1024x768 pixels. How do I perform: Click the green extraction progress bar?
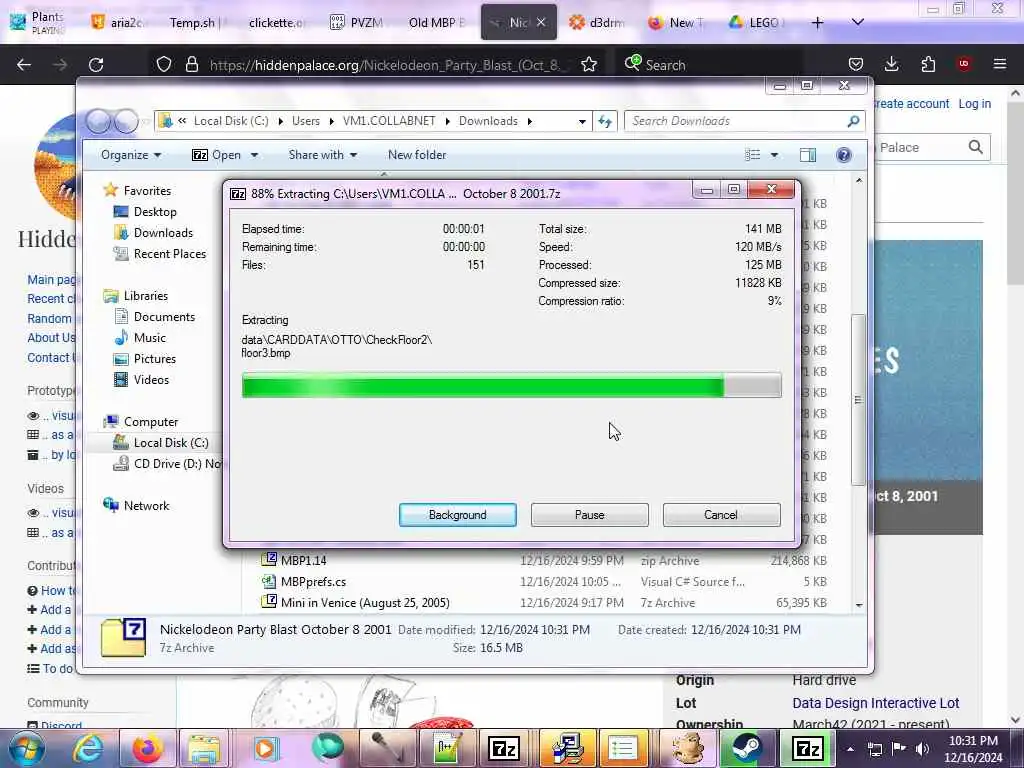coord(511,385)
